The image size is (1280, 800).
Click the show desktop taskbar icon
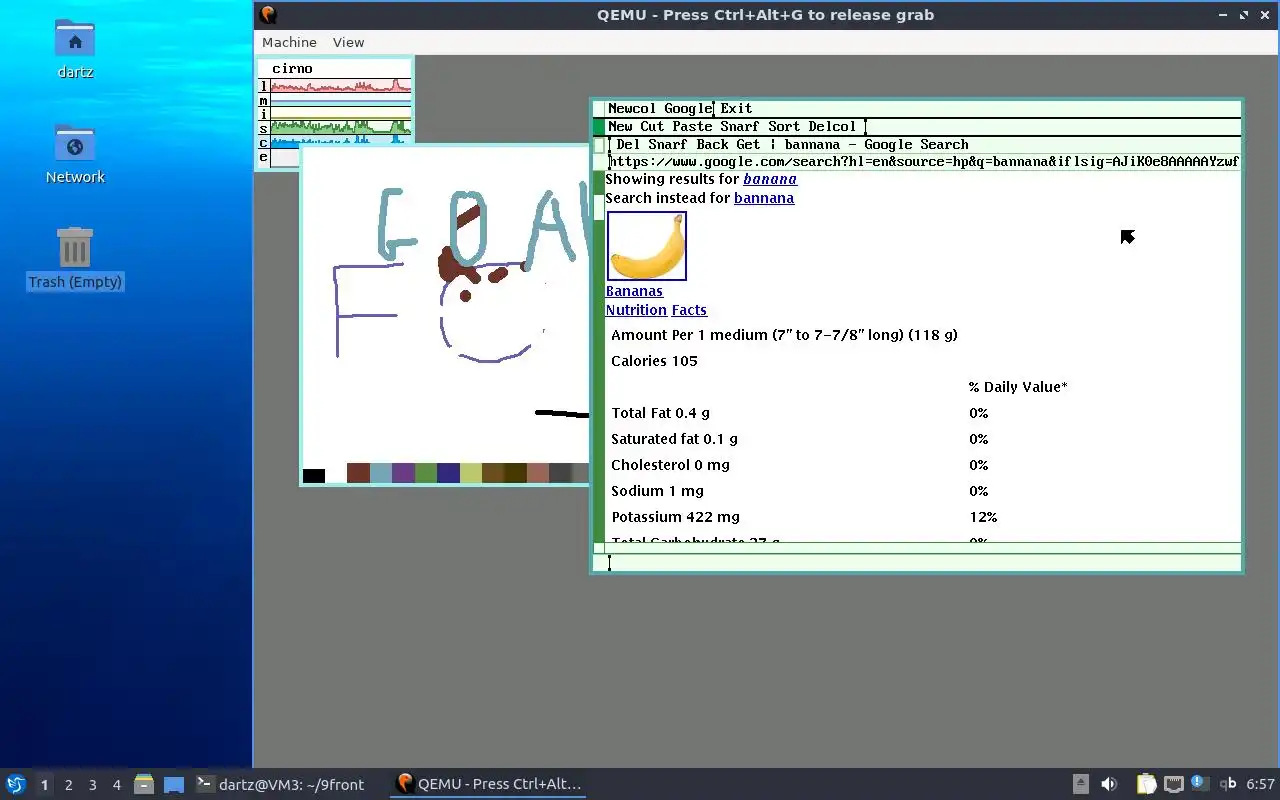click(174, 785)
